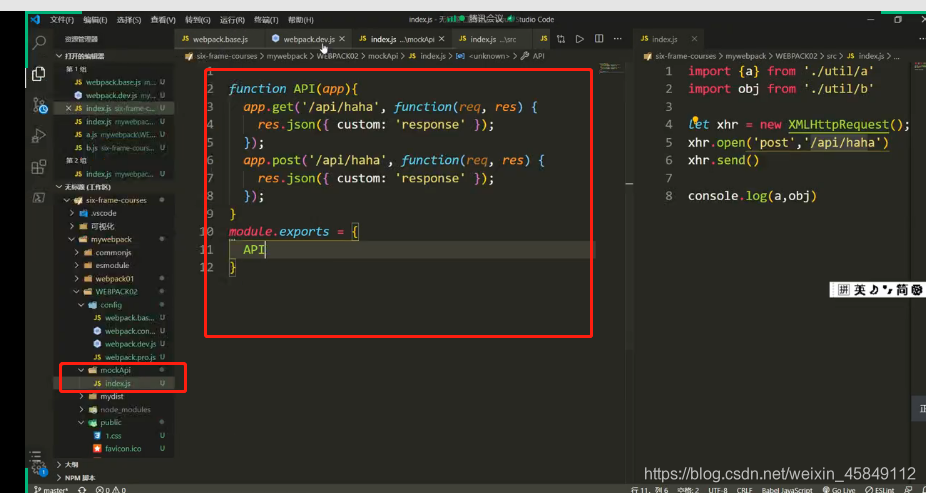Open the 终端(T) menu
Viewport: 926px width, 493px height.
tap(266, 19)
